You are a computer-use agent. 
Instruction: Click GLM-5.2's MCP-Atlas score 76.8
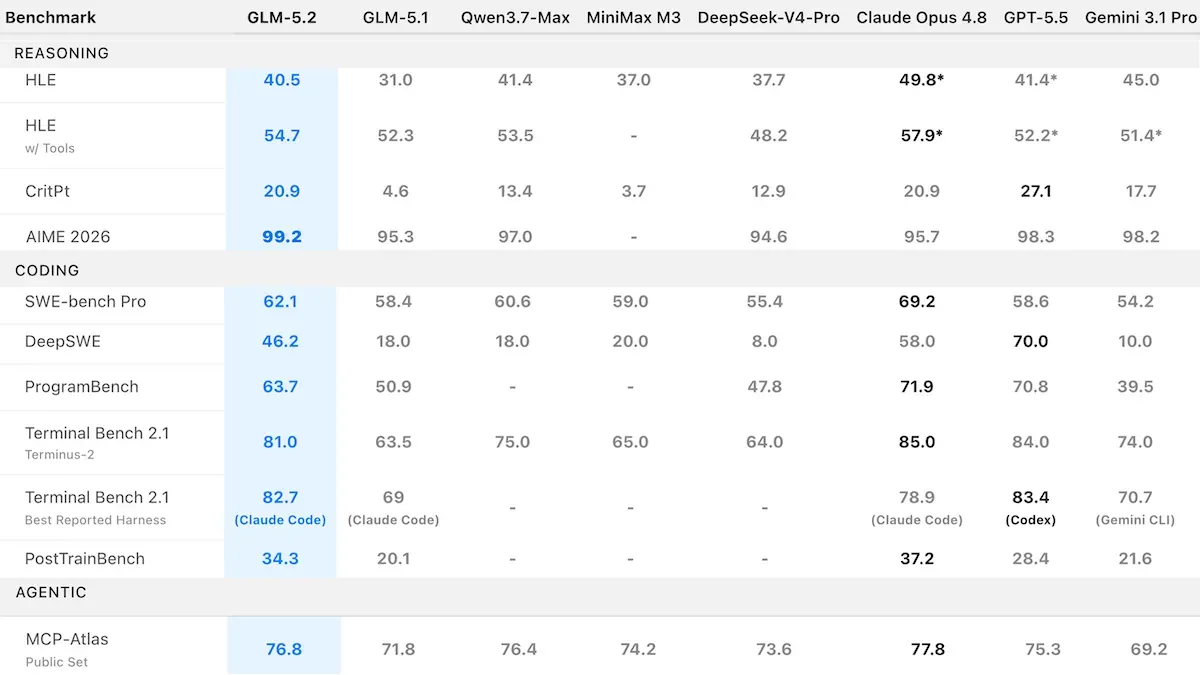284,649
